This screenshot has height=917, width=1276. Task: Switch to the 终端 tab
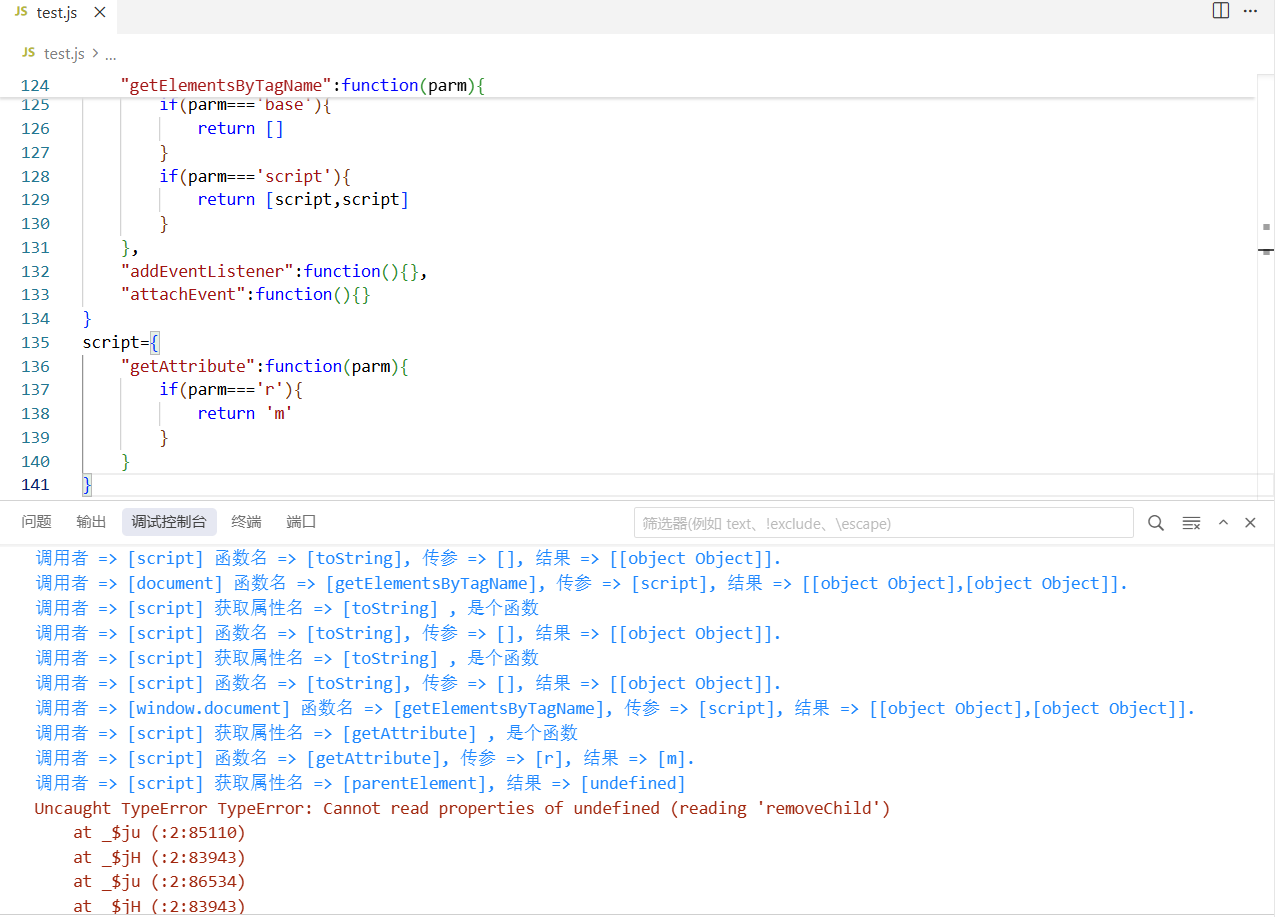(x=246, y=522)
